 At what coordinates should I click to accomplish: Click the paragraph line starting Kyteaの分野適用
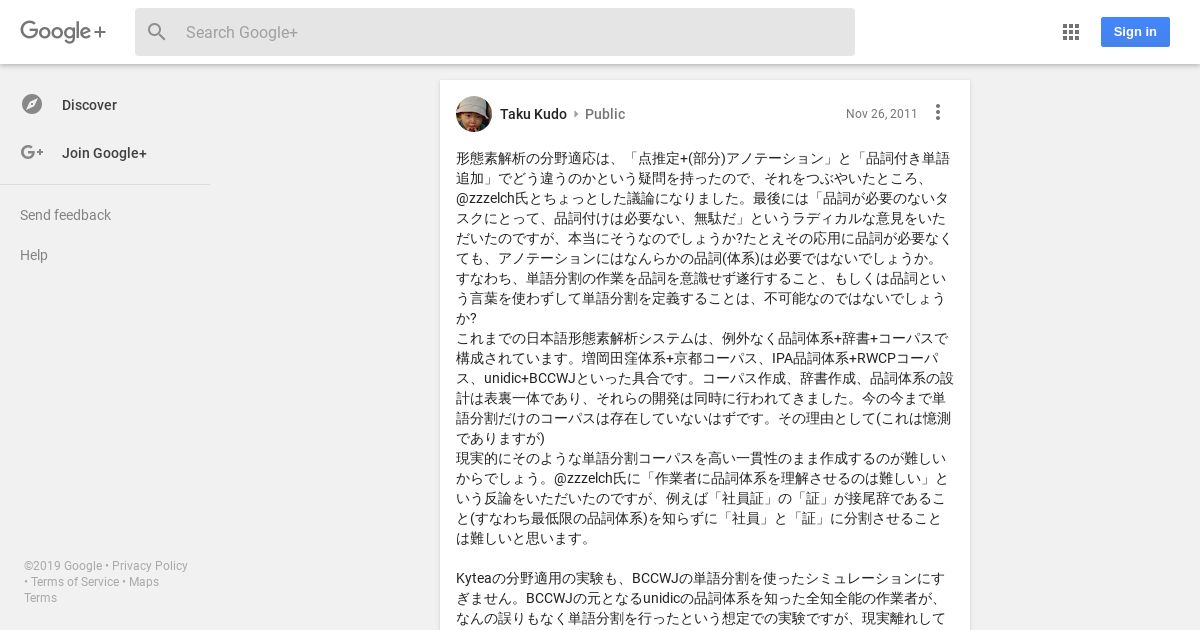[x=700, y=578]
